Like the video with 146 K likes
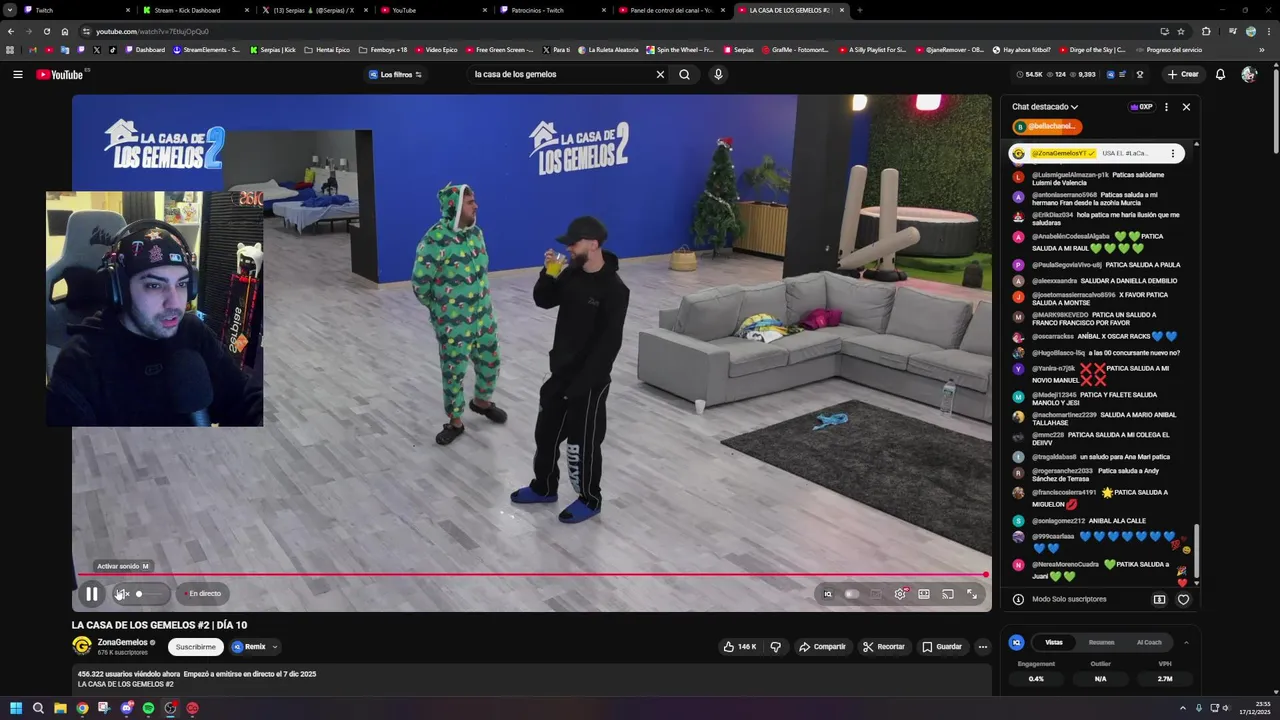This screenshot has height=720, width=1280. (739, 647)
